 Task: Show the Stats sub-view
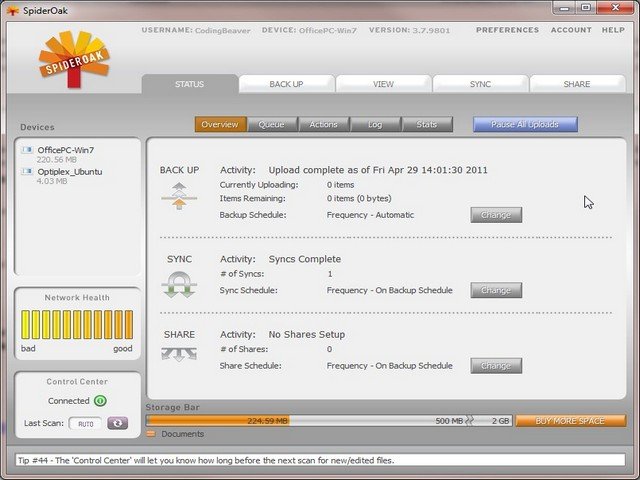pyautogui.click(x=427, y=125)
